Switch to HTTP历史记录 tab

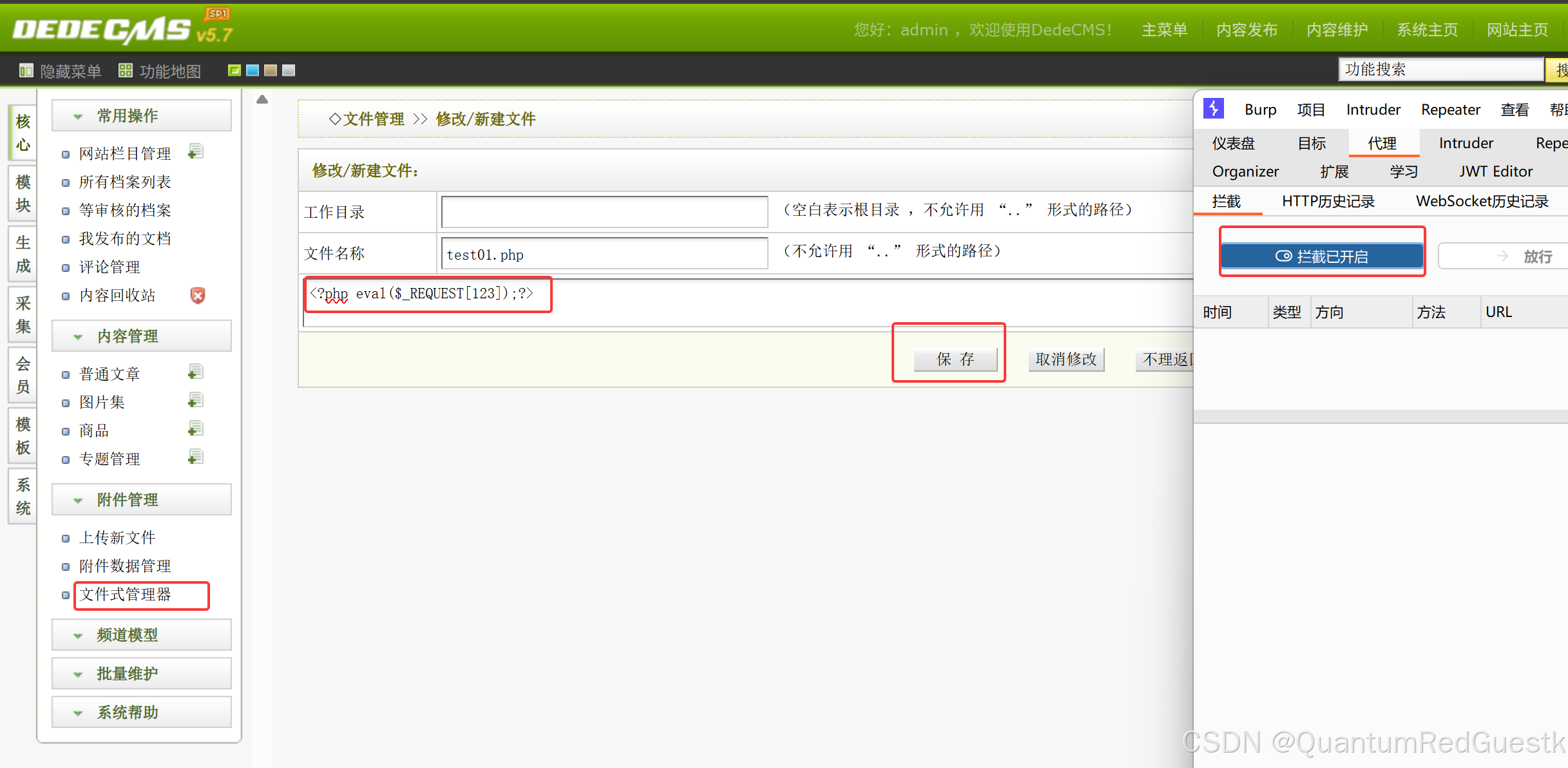(1328, 201)
